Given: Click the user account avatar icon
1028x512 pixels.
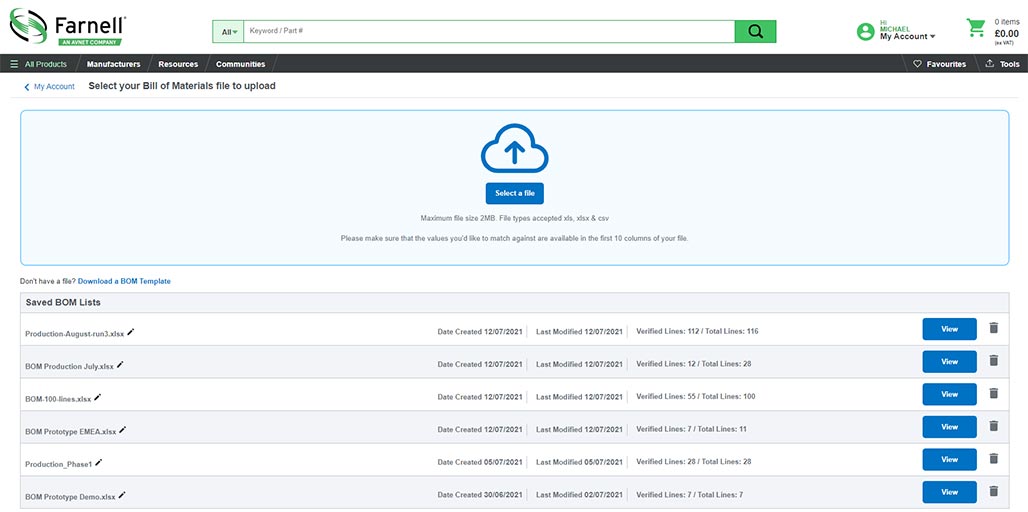Looking at the screenshot, I should click(x=865, y=31).
